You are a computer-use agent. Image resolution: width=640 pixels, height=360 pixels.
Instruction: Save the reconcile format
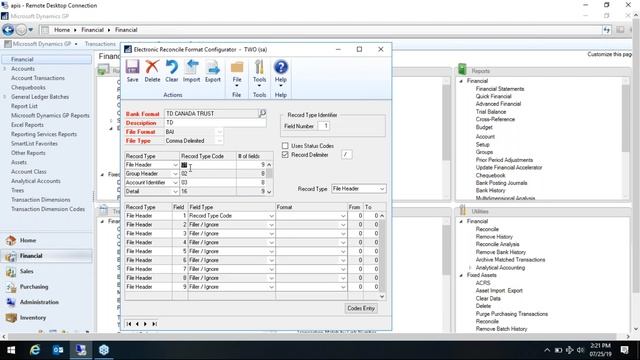coord(132,71)
